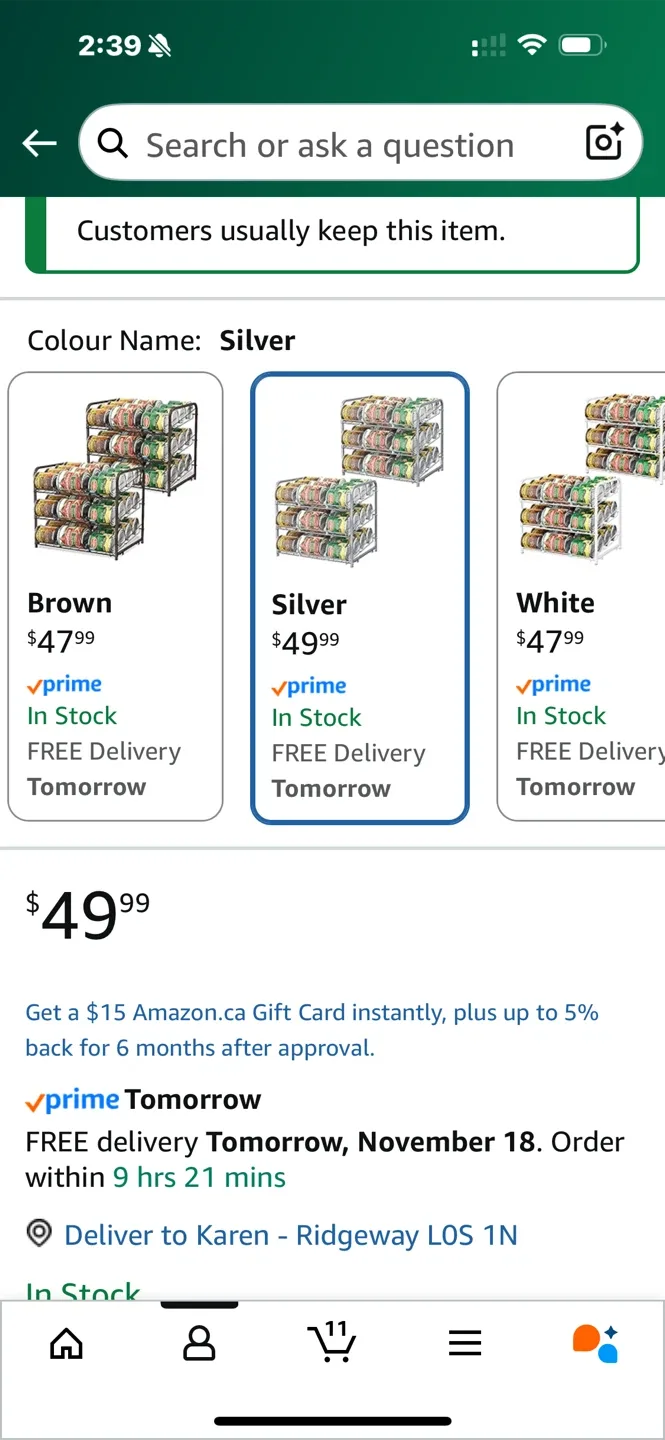
Task: Open the hamburger menu in bottom bar
Action: (465, 1344)
